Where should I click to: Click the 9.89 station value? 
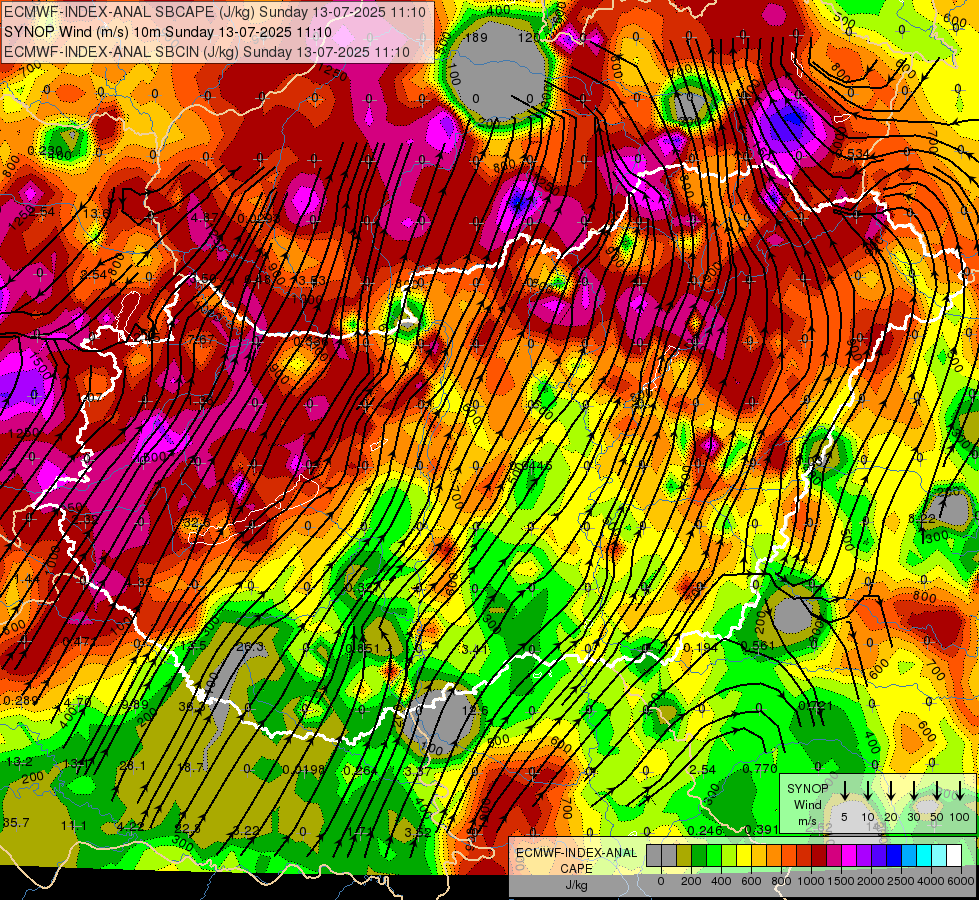[135, 705]
